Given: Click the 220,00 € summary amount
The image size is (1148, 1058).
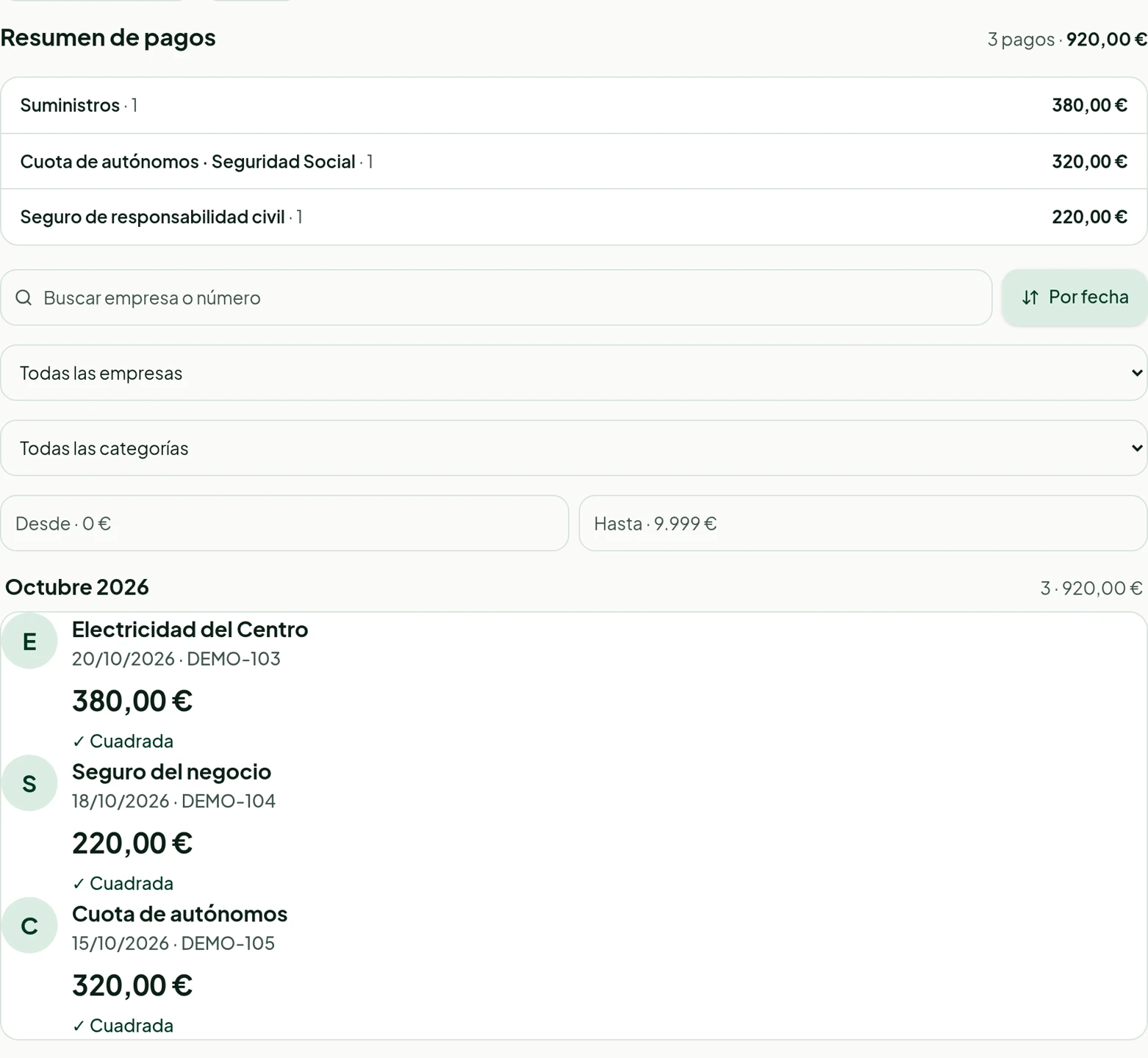Looking at the screenshot, I should 1089,217.
